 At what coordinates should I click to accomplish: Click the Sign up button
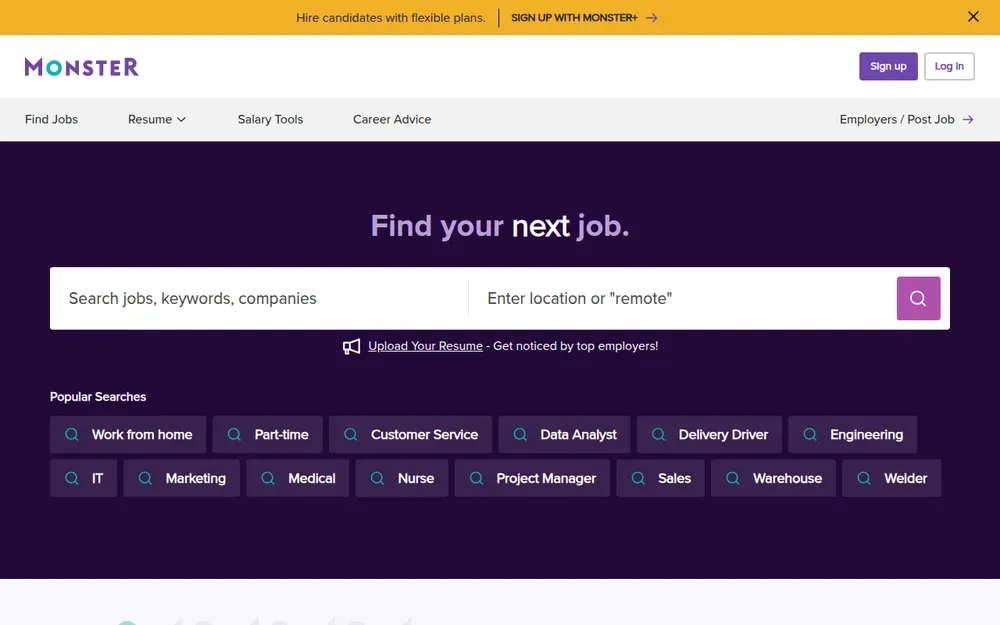(888, 66)
